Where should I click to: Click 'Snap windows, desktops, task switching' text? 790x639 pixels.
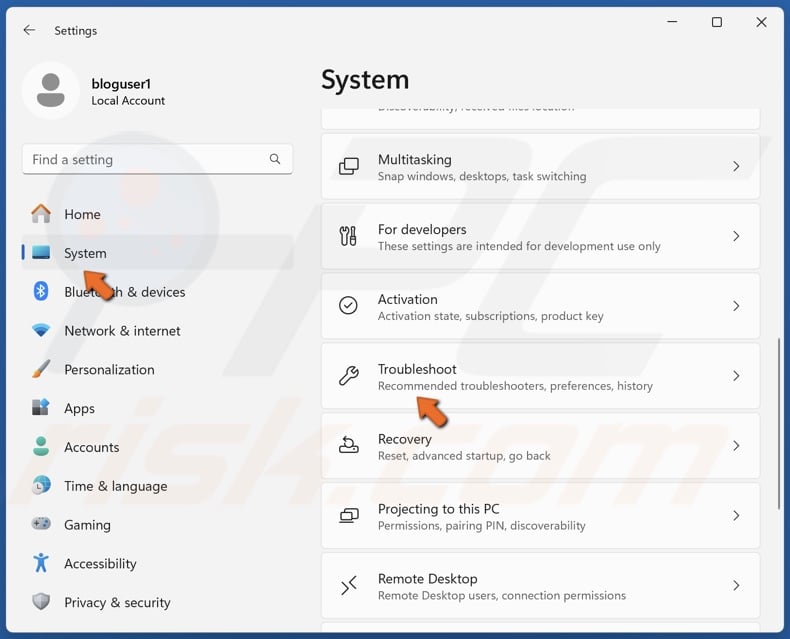pyautogui.click(x=482, y=176)
